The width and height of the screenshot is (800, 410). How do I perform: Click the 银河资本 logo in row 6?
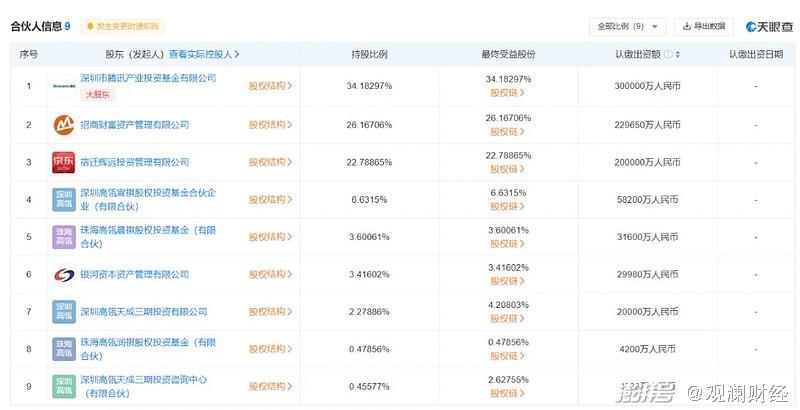[64, 275]
